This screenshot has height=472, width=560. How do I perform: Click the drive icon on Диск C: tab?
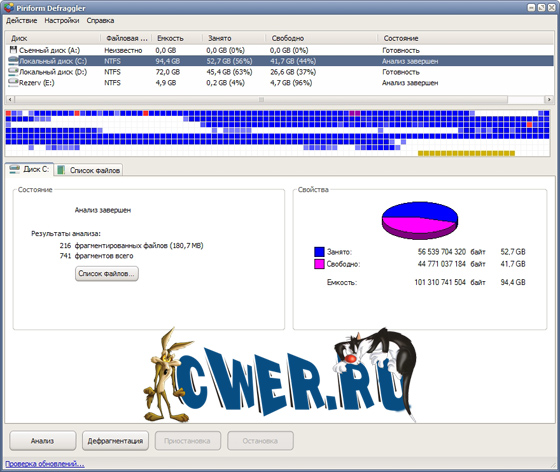pos(15,169)
